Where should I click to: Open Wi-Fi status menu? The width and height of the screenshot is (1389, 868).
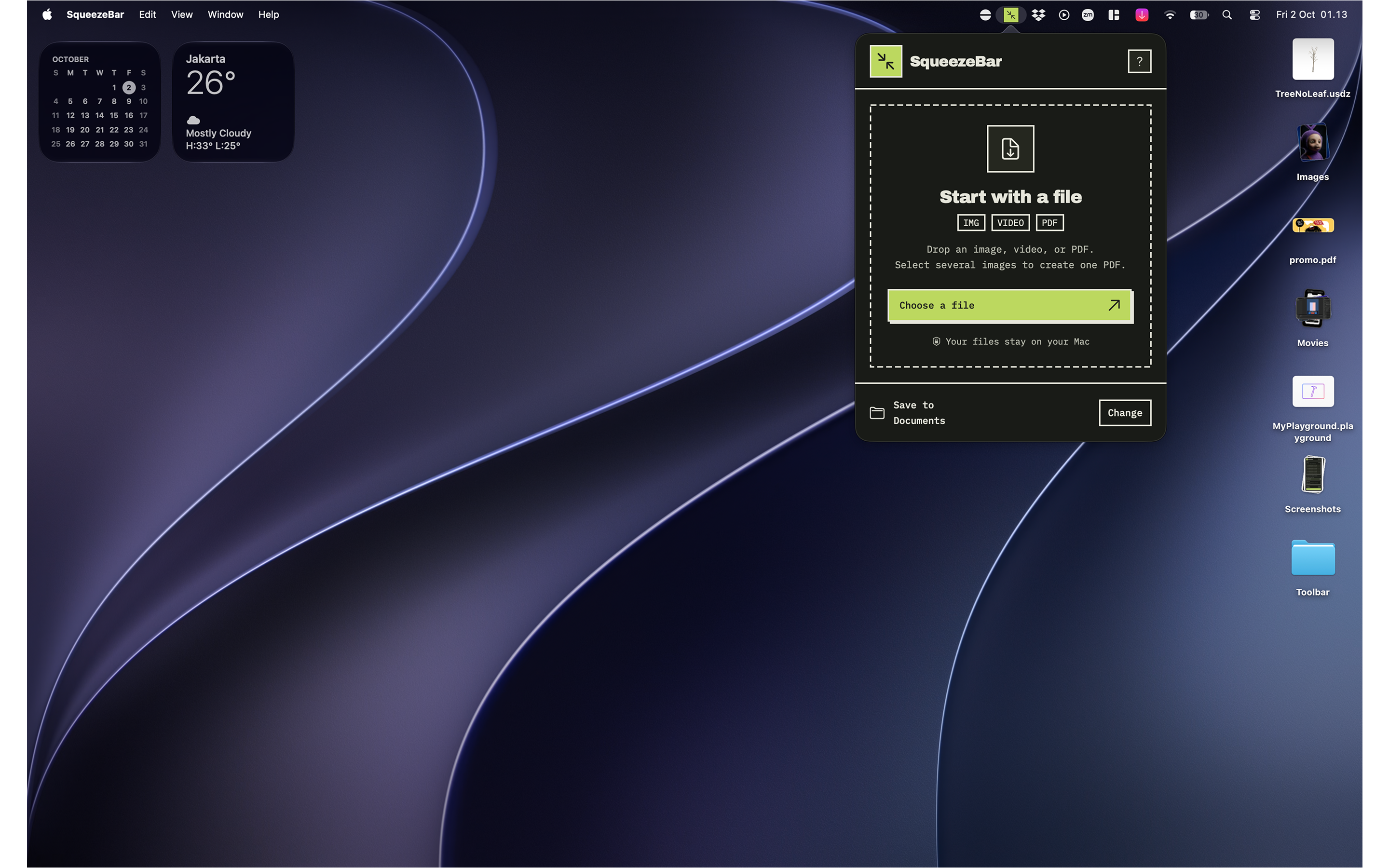point(1170,15)
